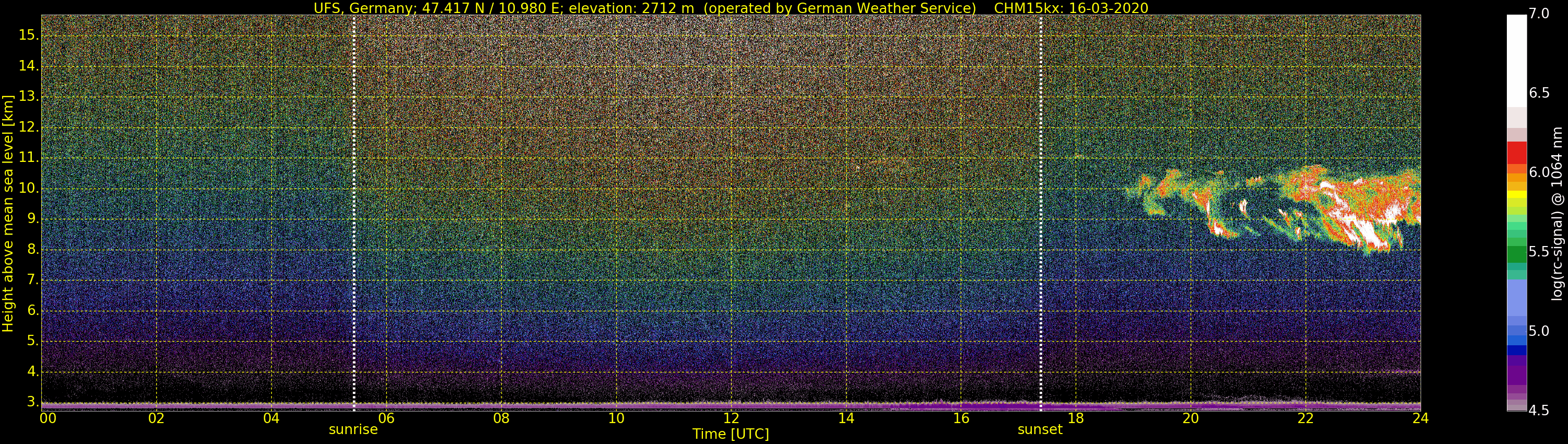This screenshot has height=444, width=1568.
Task: Click the 12 tick on the time axis
Action: 731,418
